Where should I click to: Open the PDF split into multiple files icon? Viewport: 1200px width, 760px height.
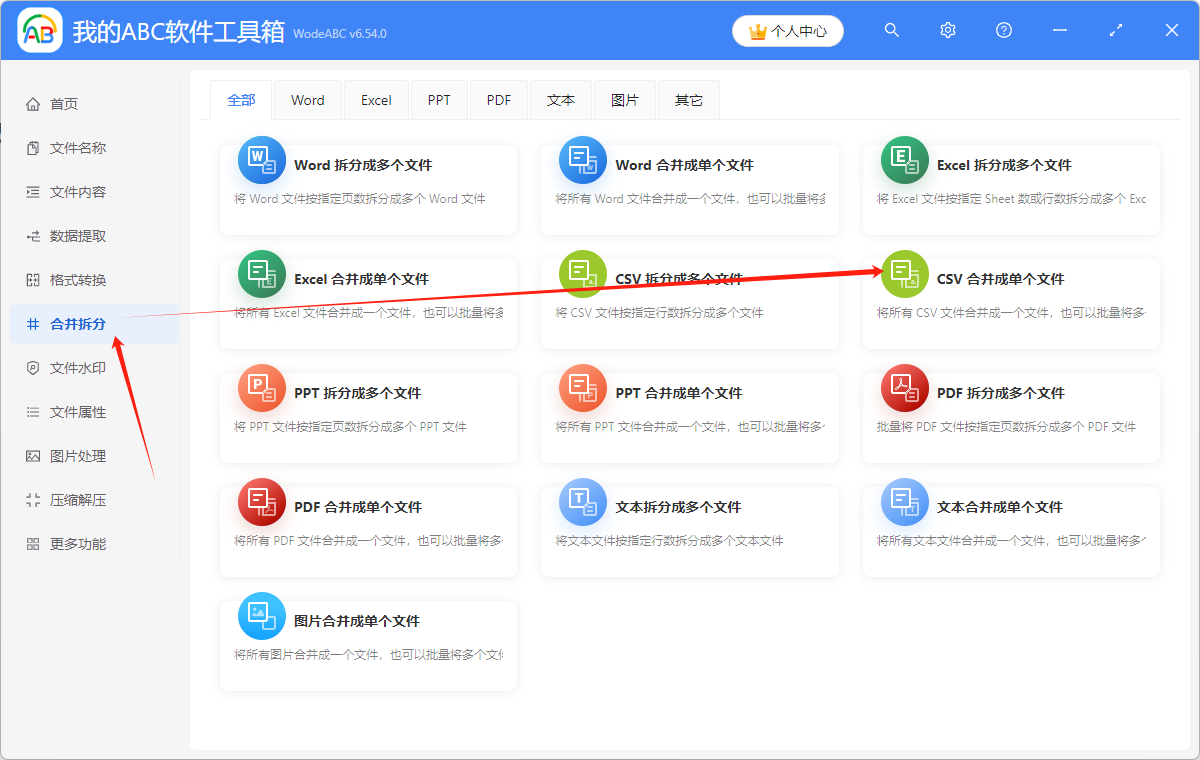tap(905, 389)
